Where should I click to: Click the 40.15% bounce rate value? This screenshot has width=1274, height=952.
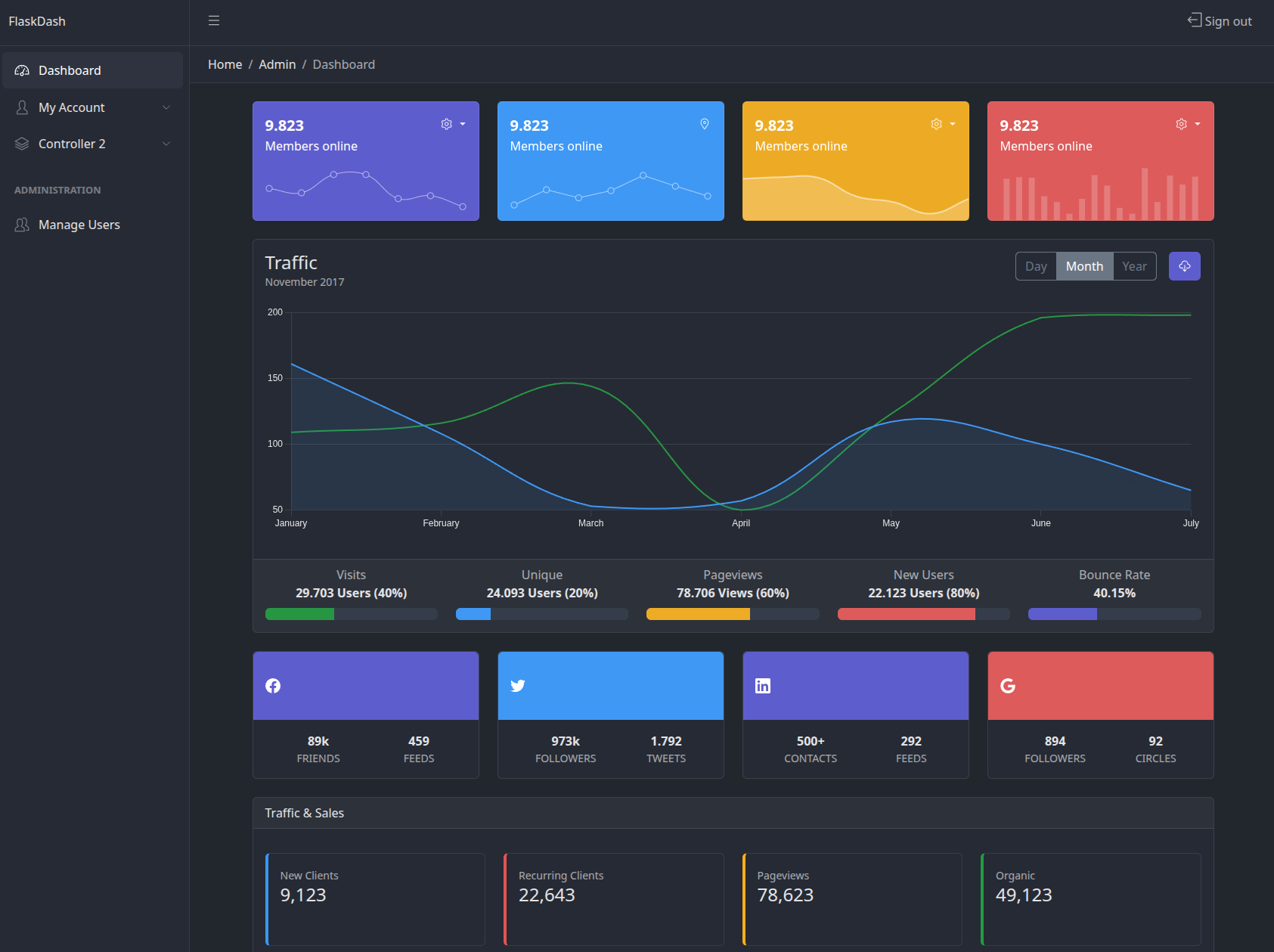point(1114,593)
